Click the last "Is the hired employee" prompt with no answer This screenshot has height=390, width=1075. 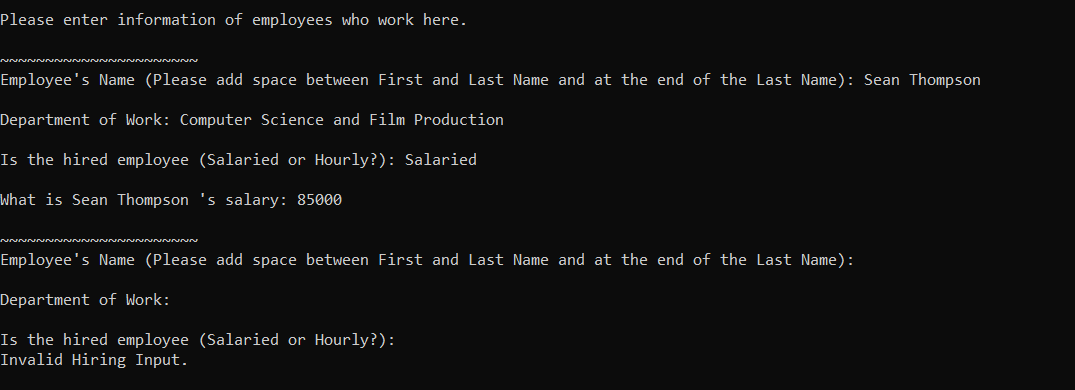(197, 340)
